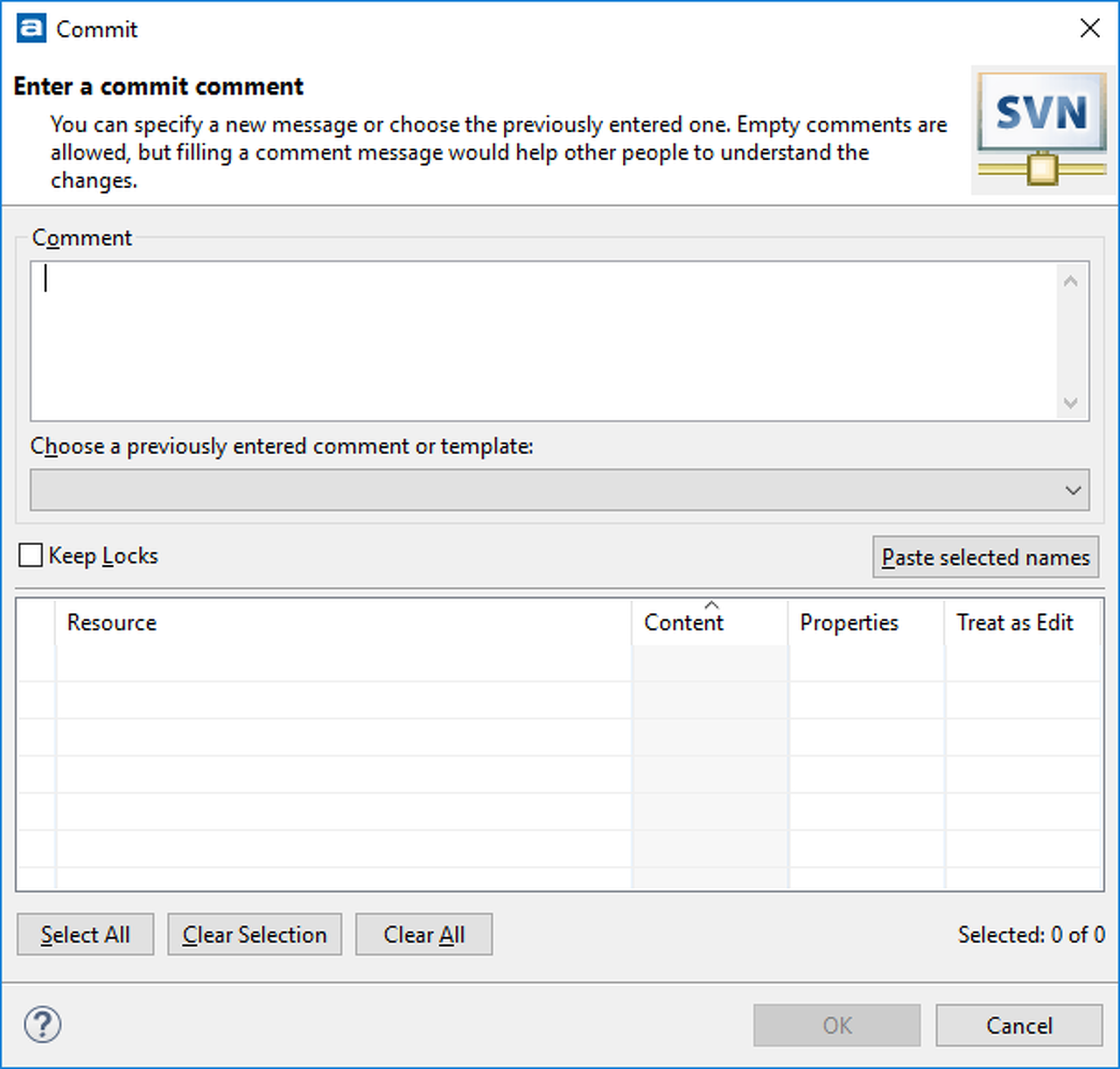Click the OK button
Image resolution: width=1120 pixels, height=1069 pixels.
pos(836,1025)
